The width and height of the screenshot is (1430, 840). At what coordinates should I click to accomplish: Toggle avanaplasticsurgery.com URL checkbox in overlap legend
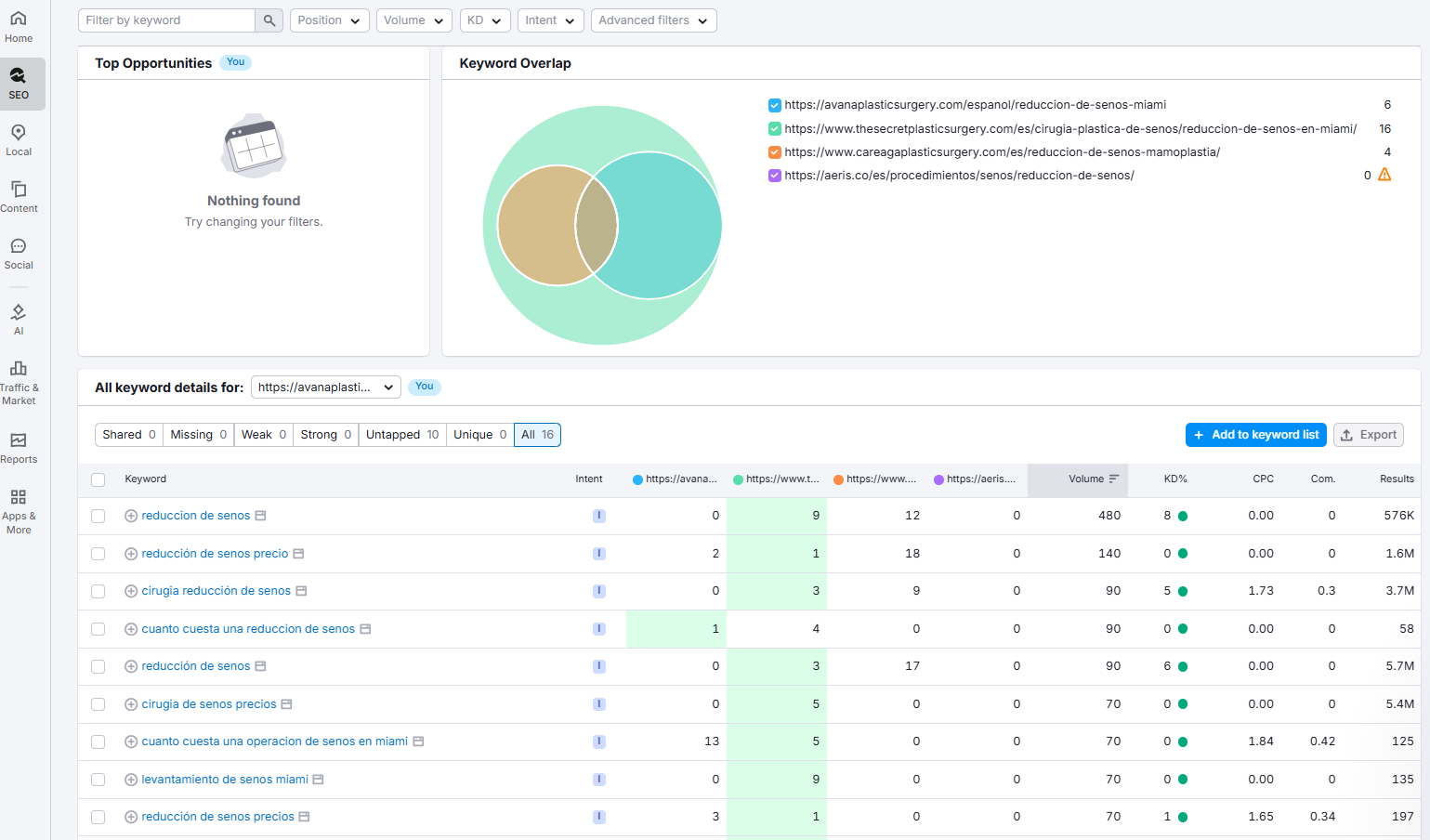click(x=775, y=105)
